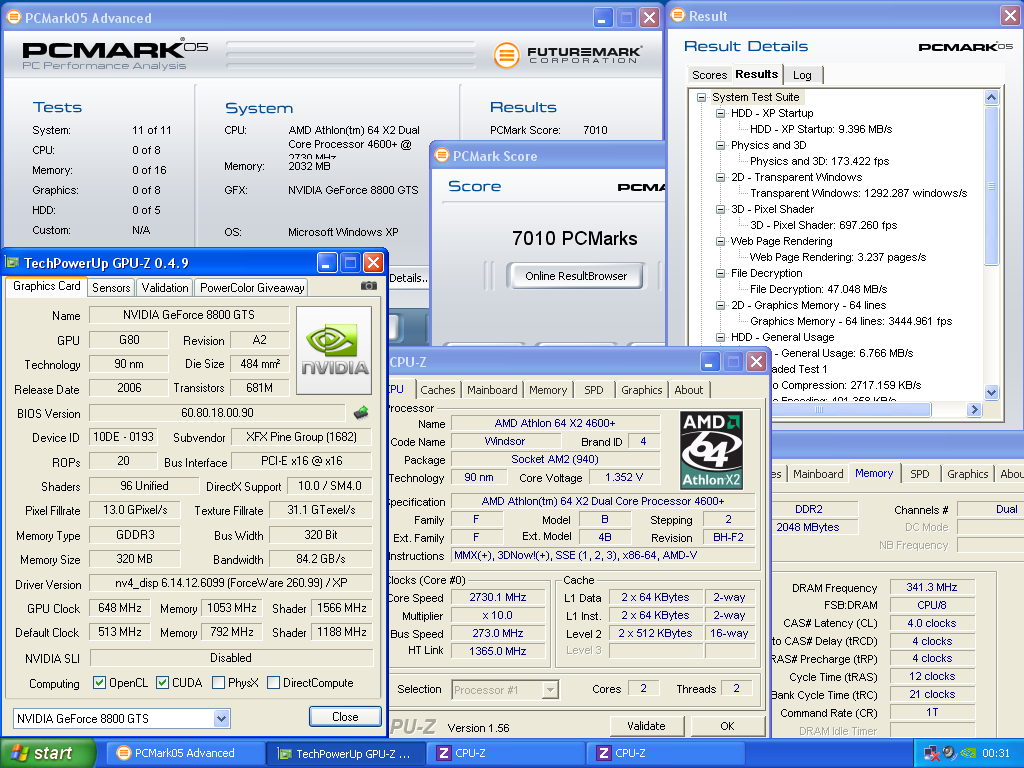Click the OK button in CPU-Z
The image size is (1024, 768).
727,726
